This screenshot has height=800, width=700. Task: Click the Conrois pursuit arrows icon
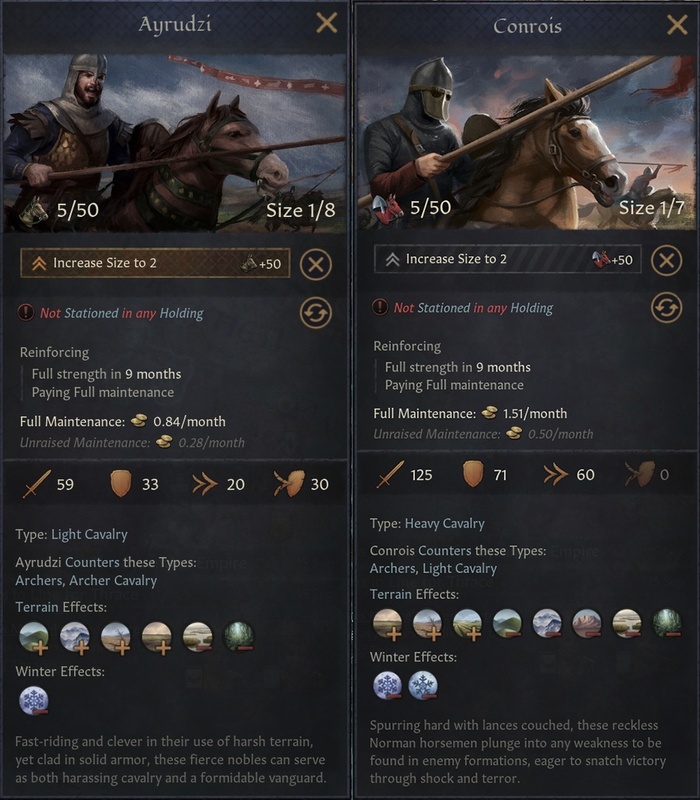pyautogui.click(x=556, y=474)
